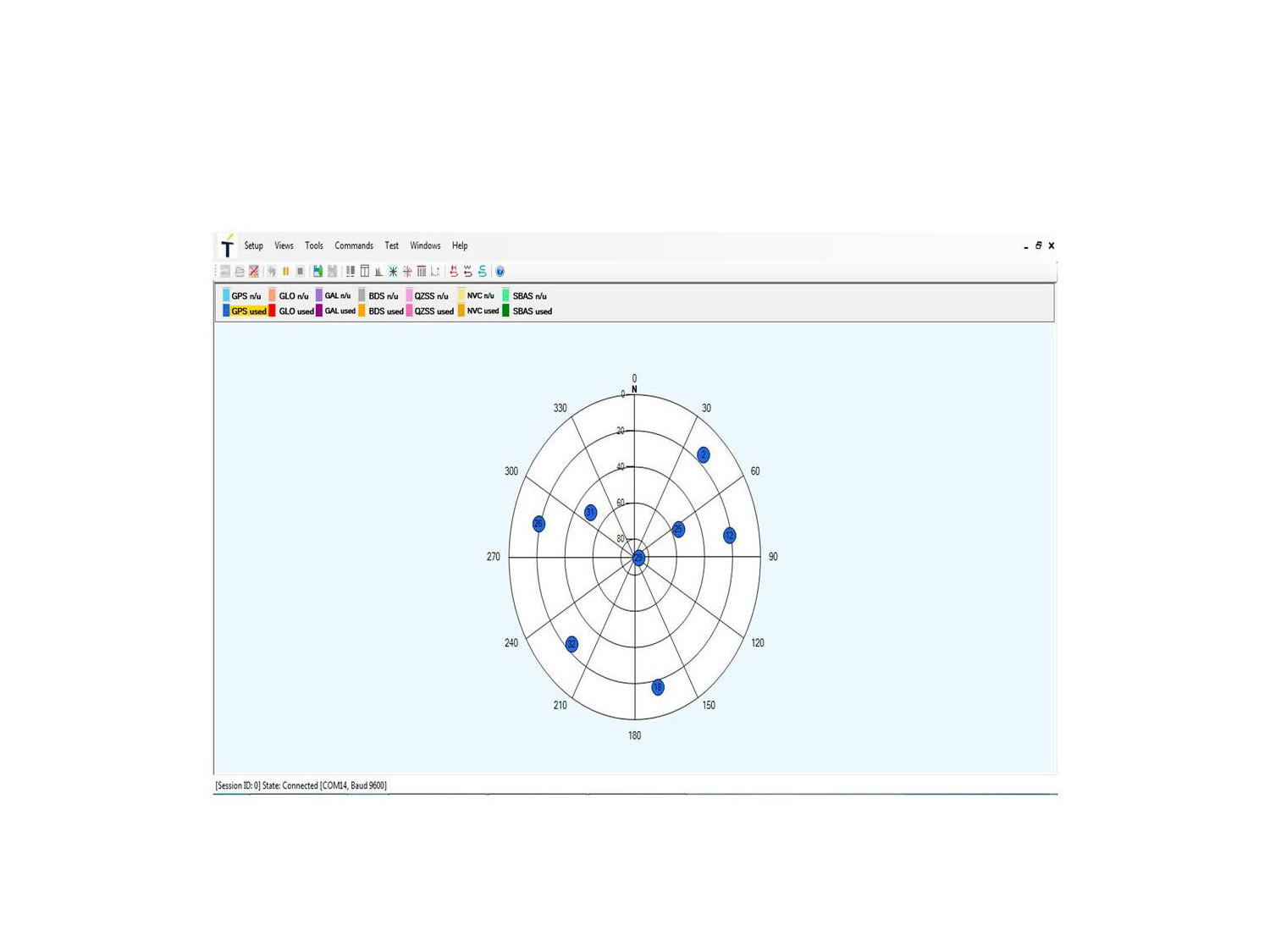
Task: Open the Commands menu
Action: click(353, 246)
